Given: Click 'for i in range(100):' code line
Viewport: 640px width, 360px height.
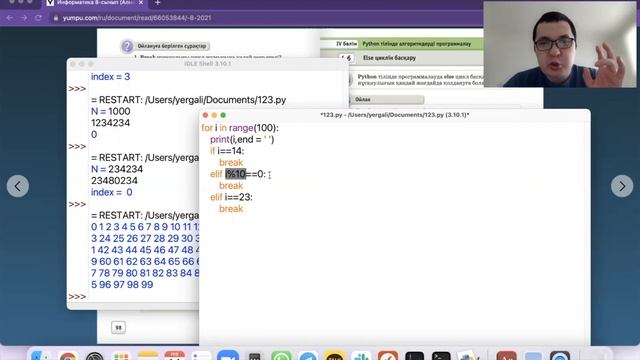Looking at the screenshot, I should (240, 128).
